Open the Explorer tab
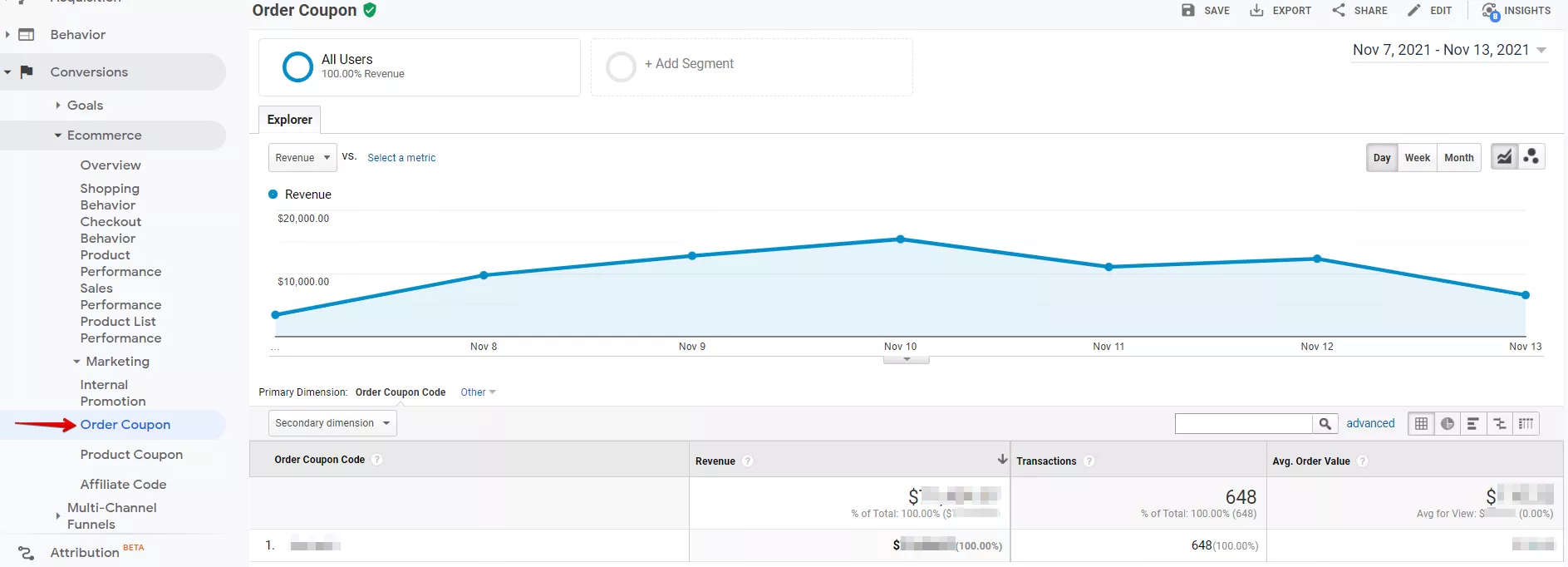This screenshot has height=567, width=1568. click(289, 120)
